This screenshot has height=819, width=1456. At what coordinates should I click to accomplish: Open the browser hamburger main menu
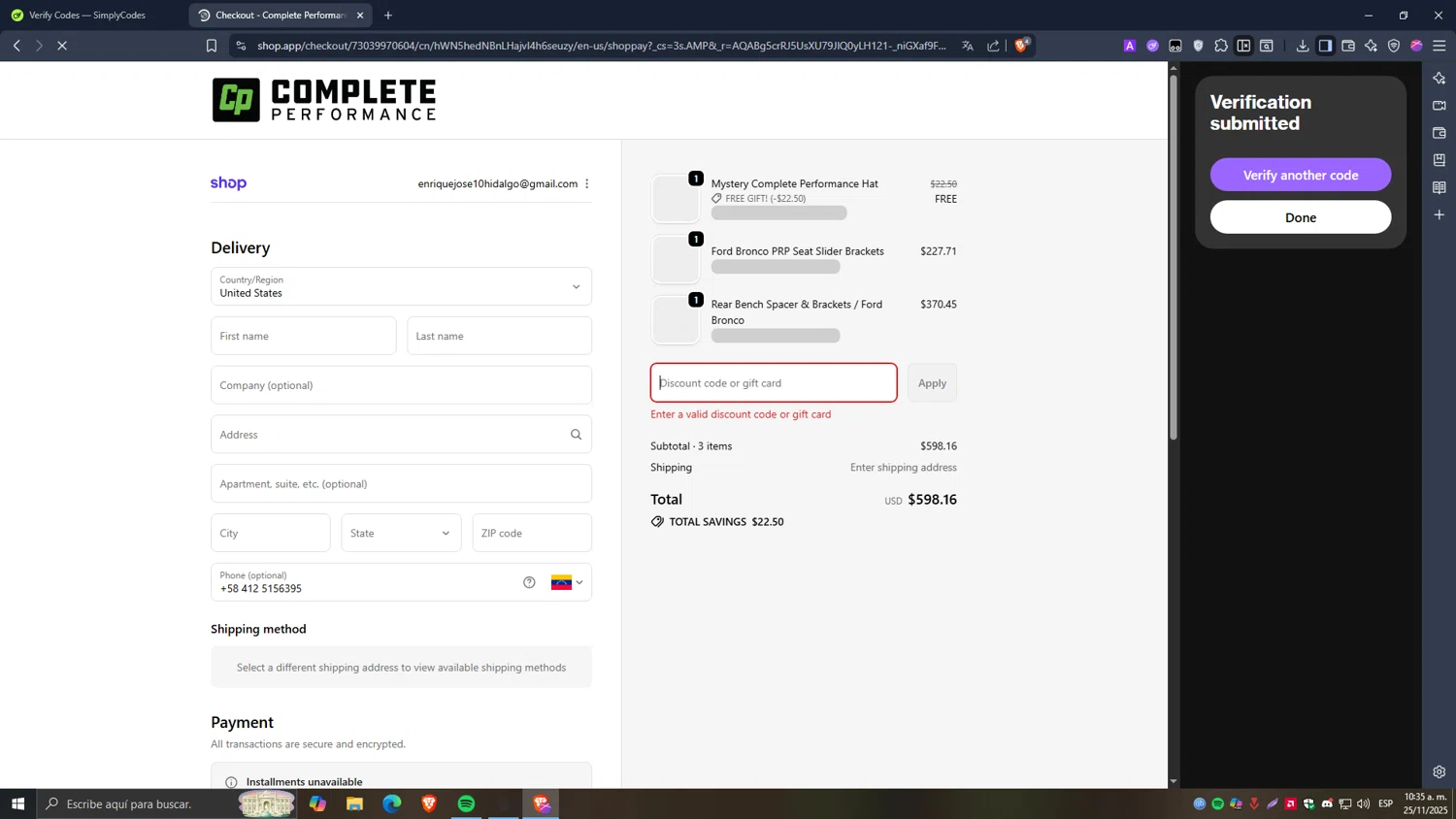point(1439,46)
